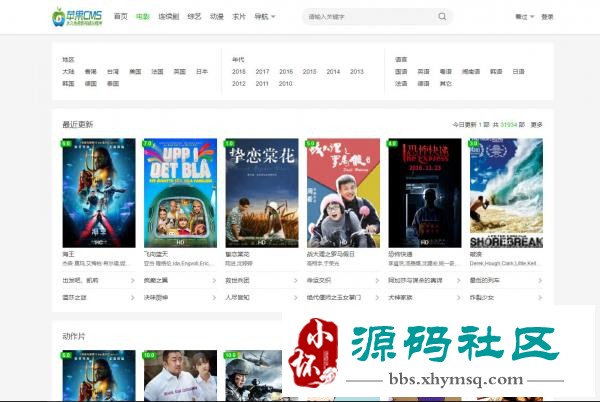Filter by year 2017
Viewport: 600px width, 402px height.
point(262,72)
